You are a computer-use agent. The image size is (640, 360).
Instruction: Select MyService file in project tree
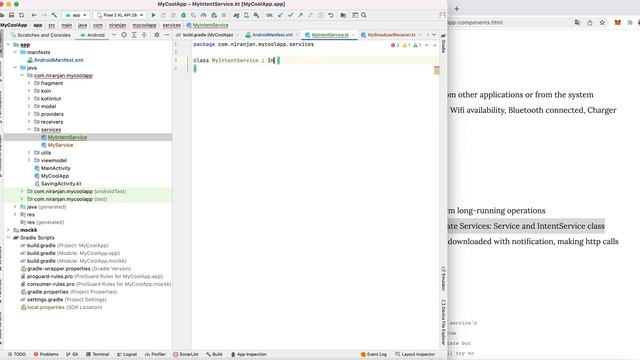pyautogui.click(x=60, y=145)
